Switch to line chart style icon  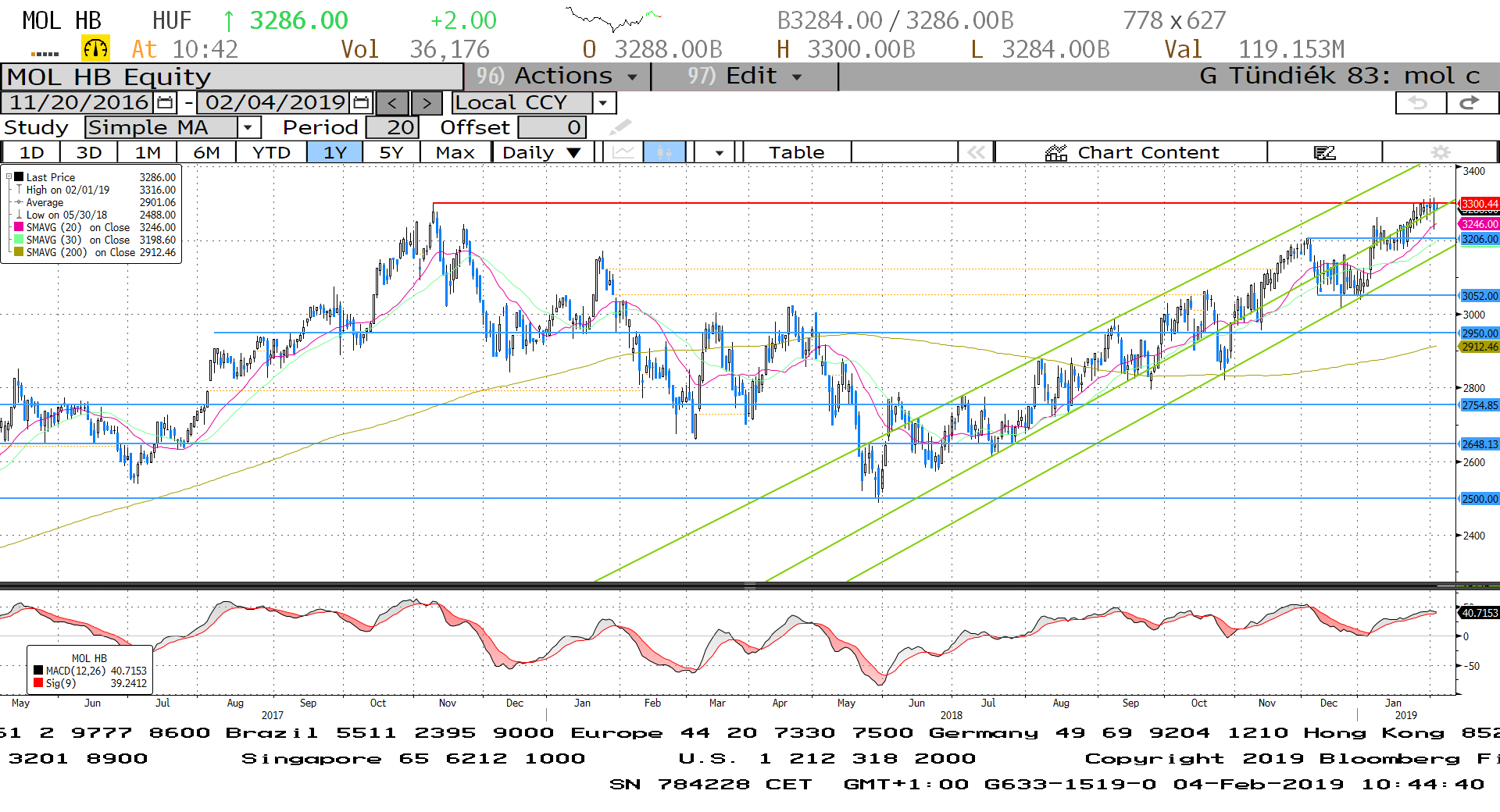(623, 152)
